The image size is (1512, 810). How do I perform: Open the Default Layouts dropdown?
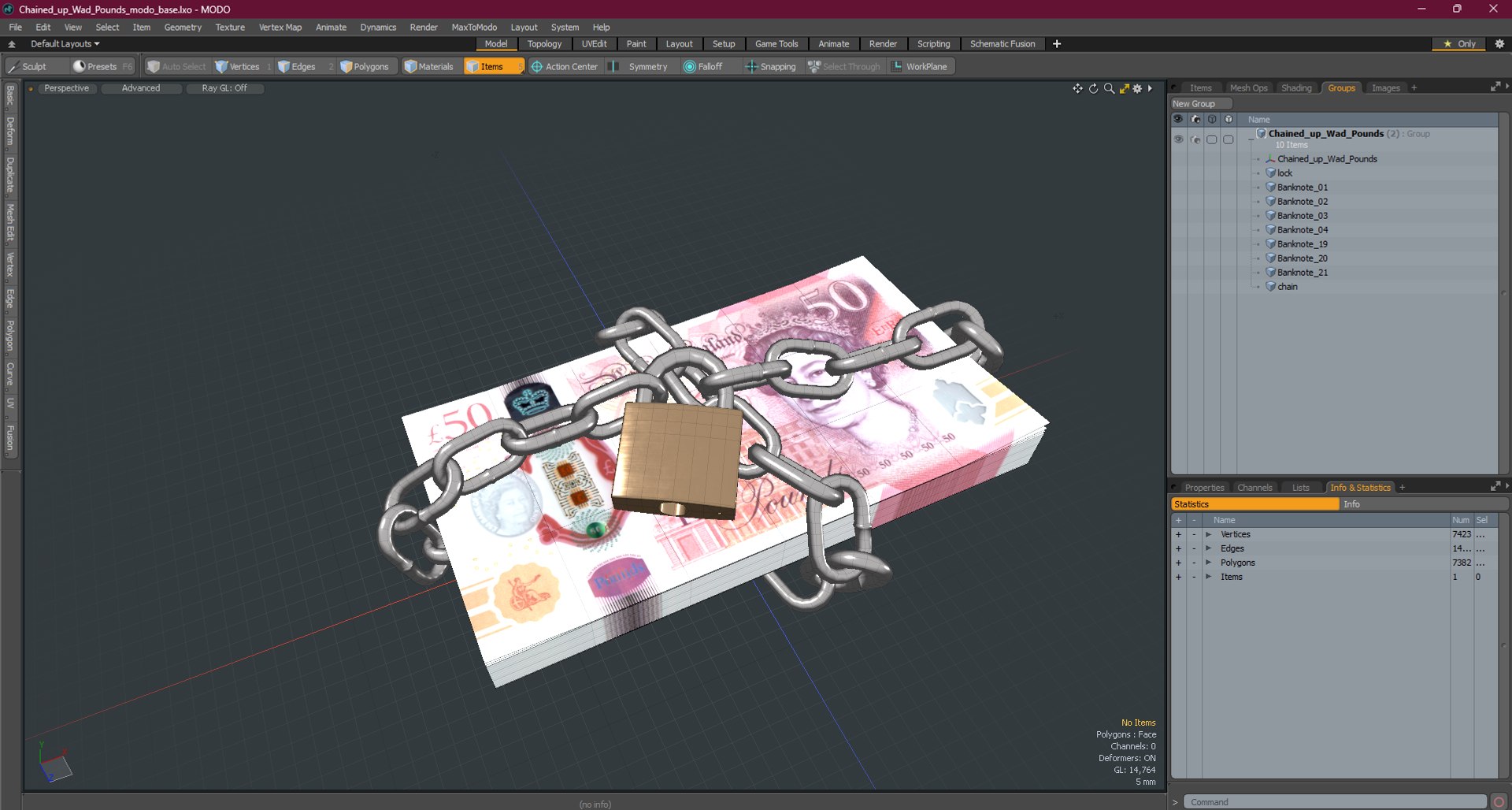pyautogui.click(x=65, y=44)
